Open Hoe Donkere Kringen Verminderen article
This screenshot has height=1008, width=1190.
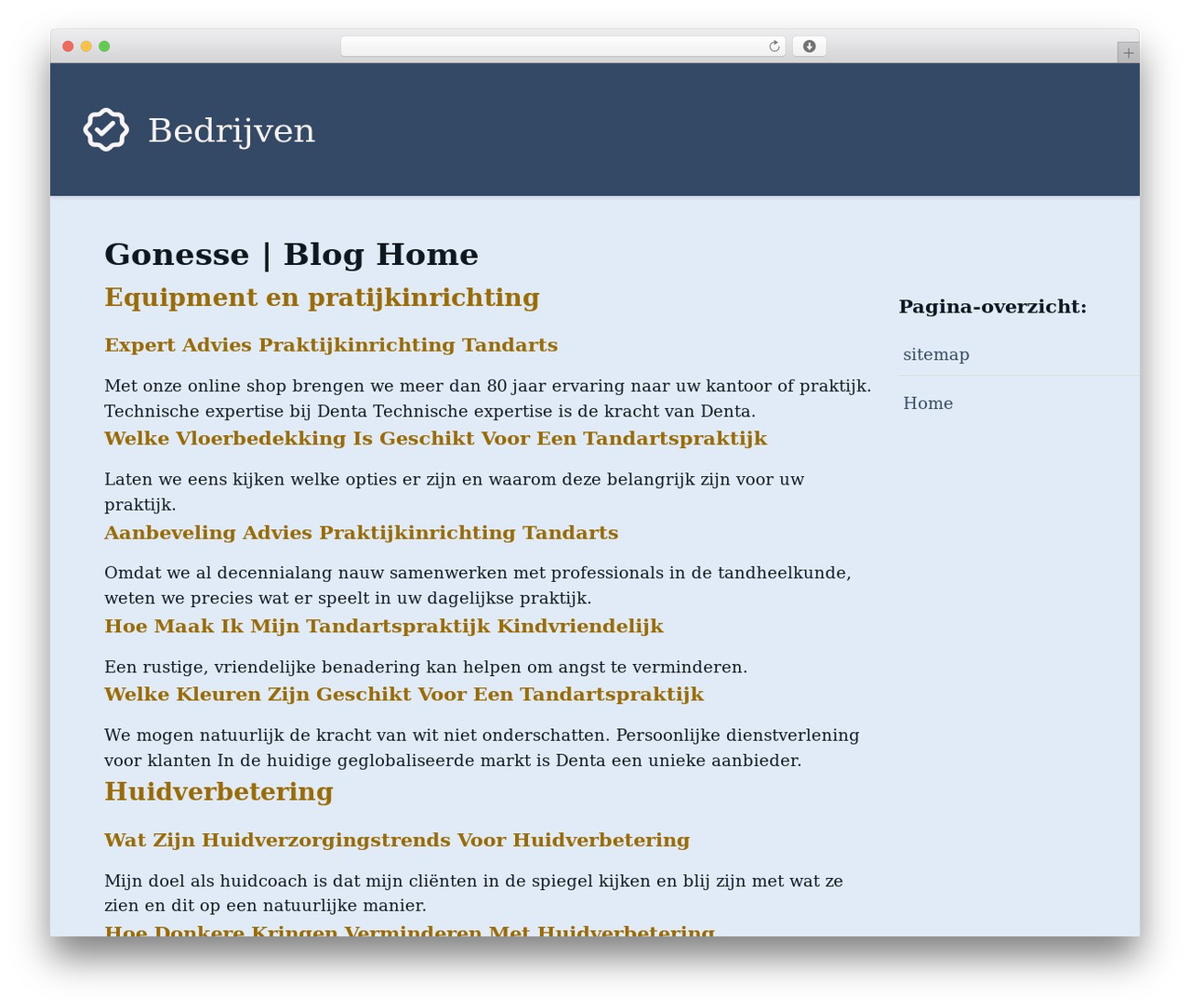409,929
